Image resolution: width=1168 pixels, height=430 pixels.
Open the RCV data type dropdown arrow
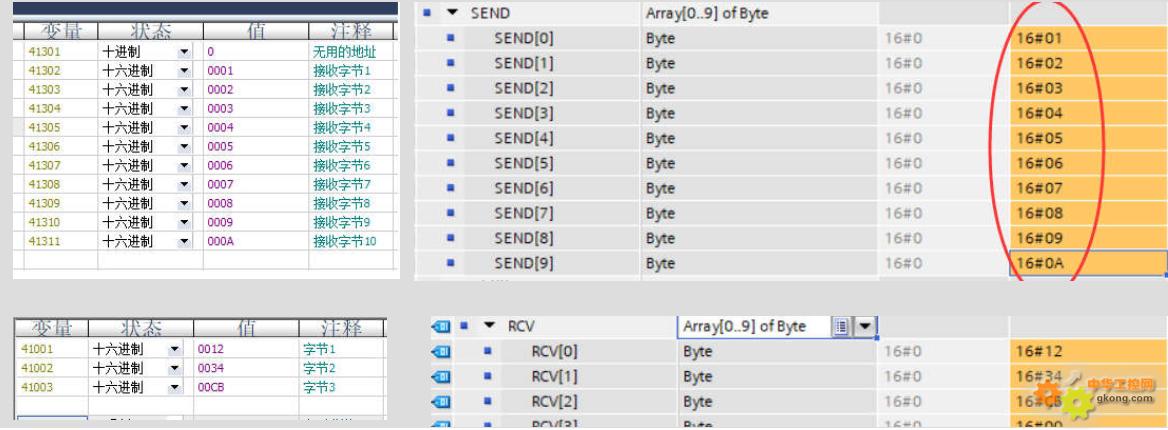tap(864, 326)
